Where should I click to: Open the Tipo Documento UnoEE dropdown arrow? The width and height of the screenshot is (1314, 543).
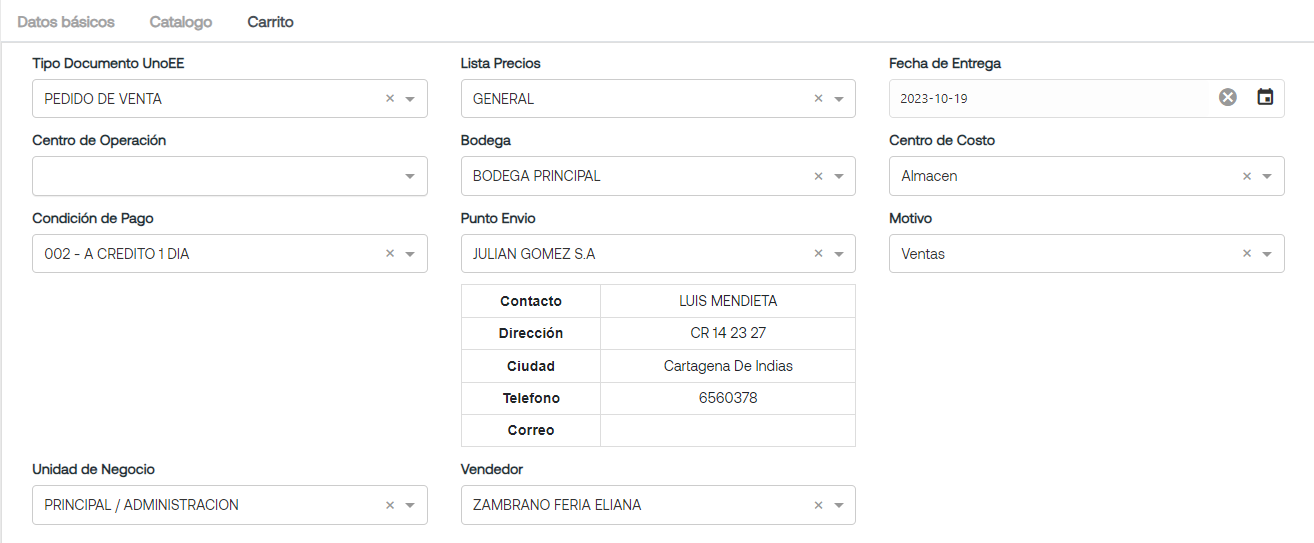(x=410, y=99)
